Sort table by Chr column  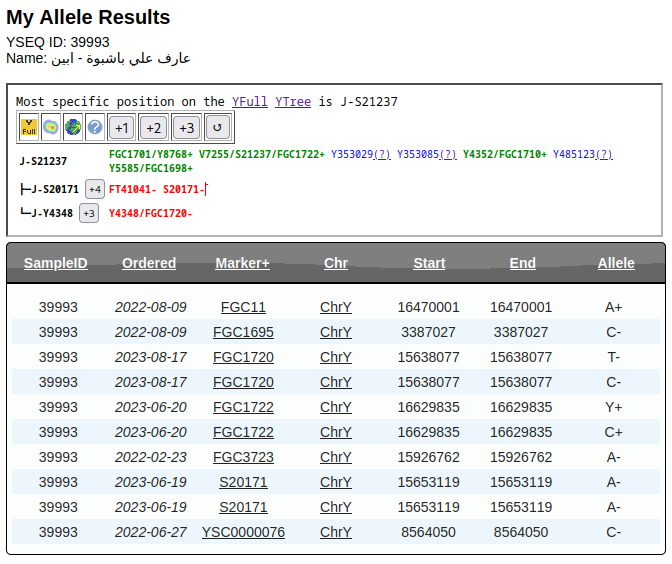pos(336,263)
